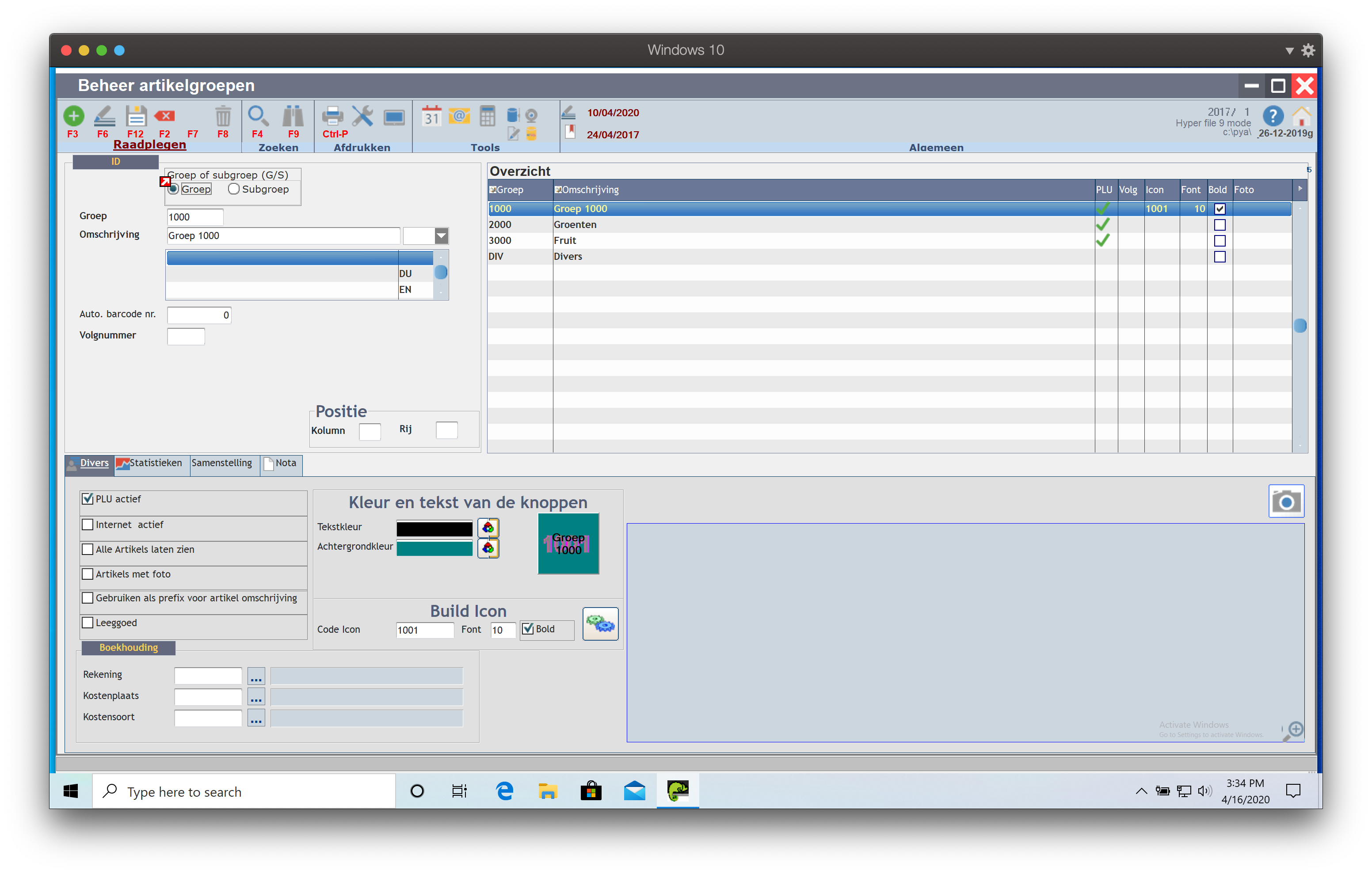Open the calendar 31 tool icon
1372x874 pixels.
coord(431,116)
